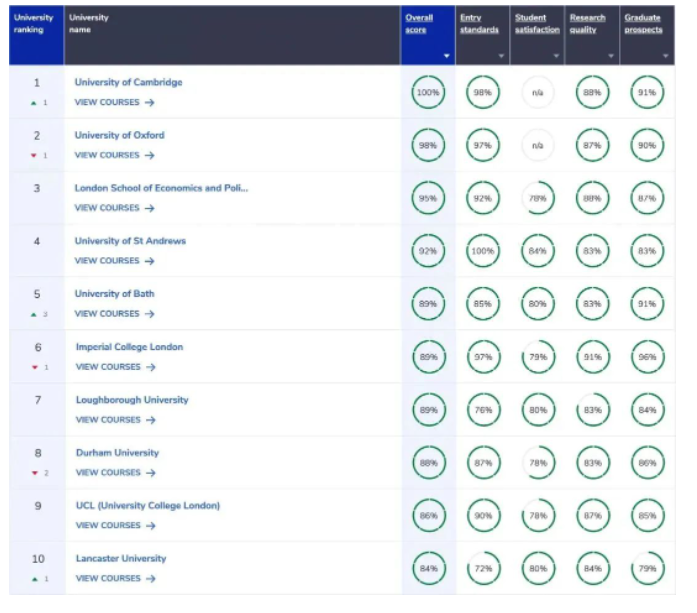Click St Andrews' 100% entry standards circle

pyautogui.click(x=483, y=251)
